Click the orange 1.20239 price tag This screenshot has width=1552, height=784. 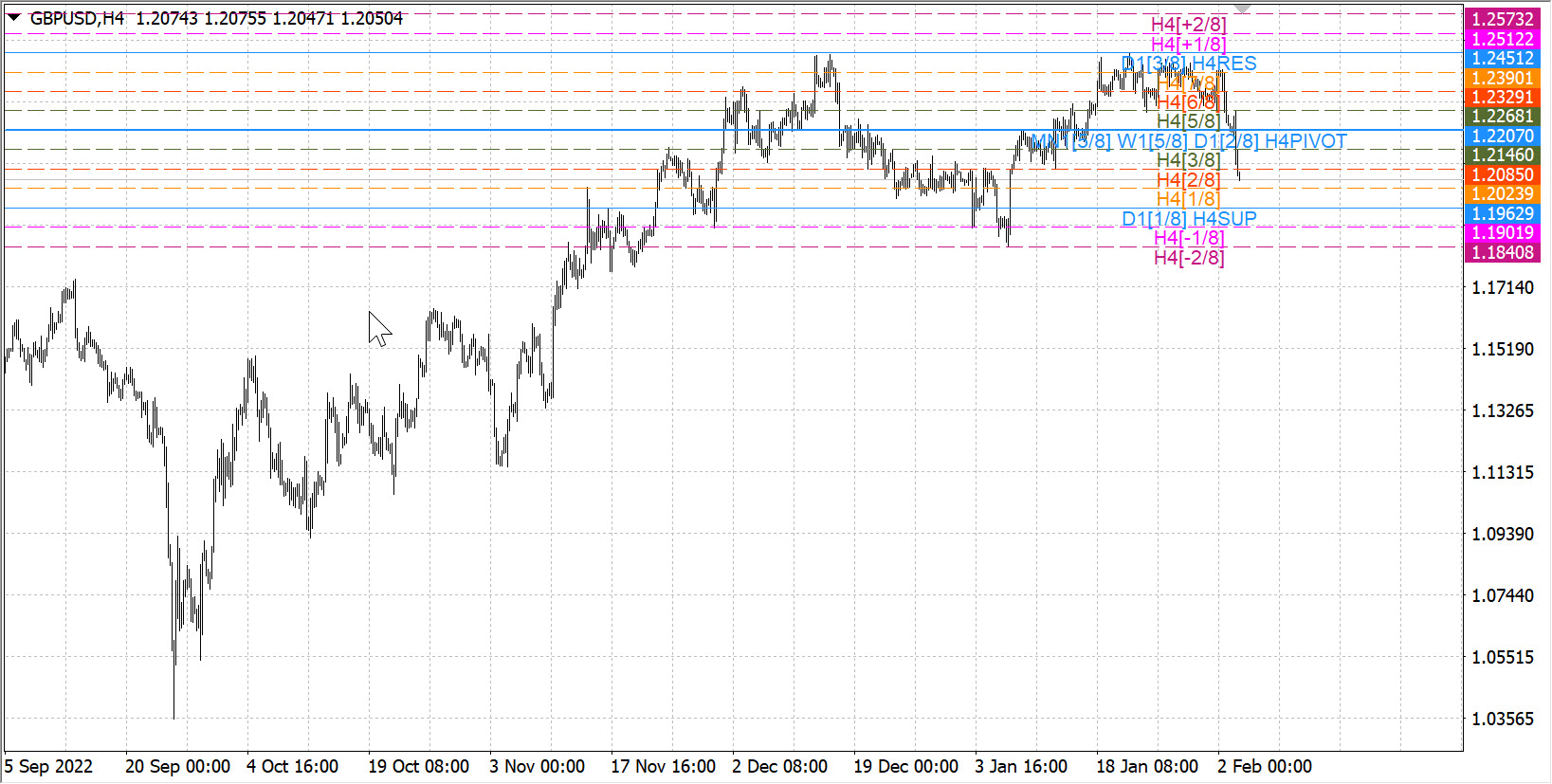click(1503, 193)
